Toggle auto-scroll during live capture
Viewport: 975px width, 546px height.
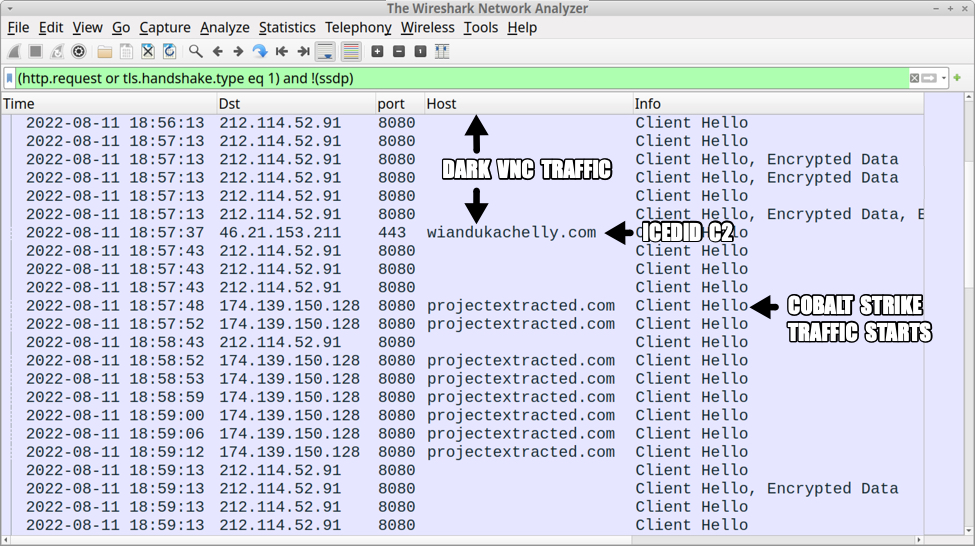click(x=325, y=51)
